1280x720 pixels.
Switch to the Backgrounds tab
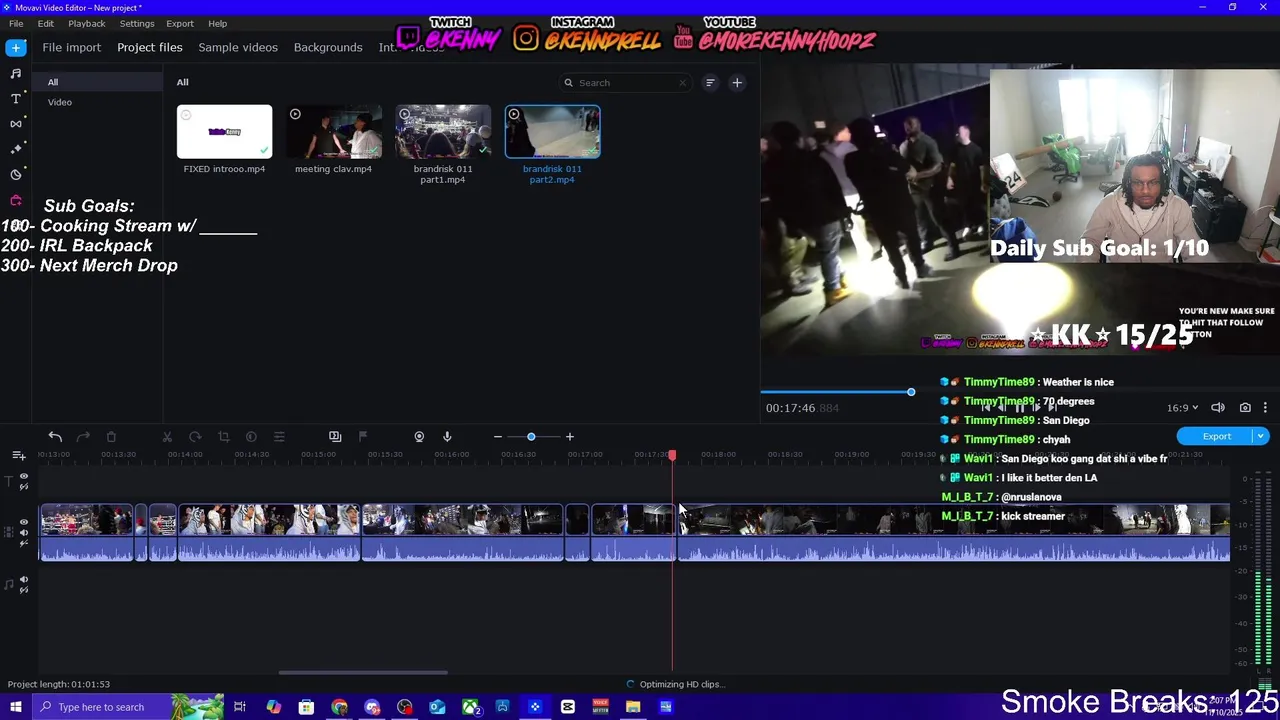pos(328,47)
